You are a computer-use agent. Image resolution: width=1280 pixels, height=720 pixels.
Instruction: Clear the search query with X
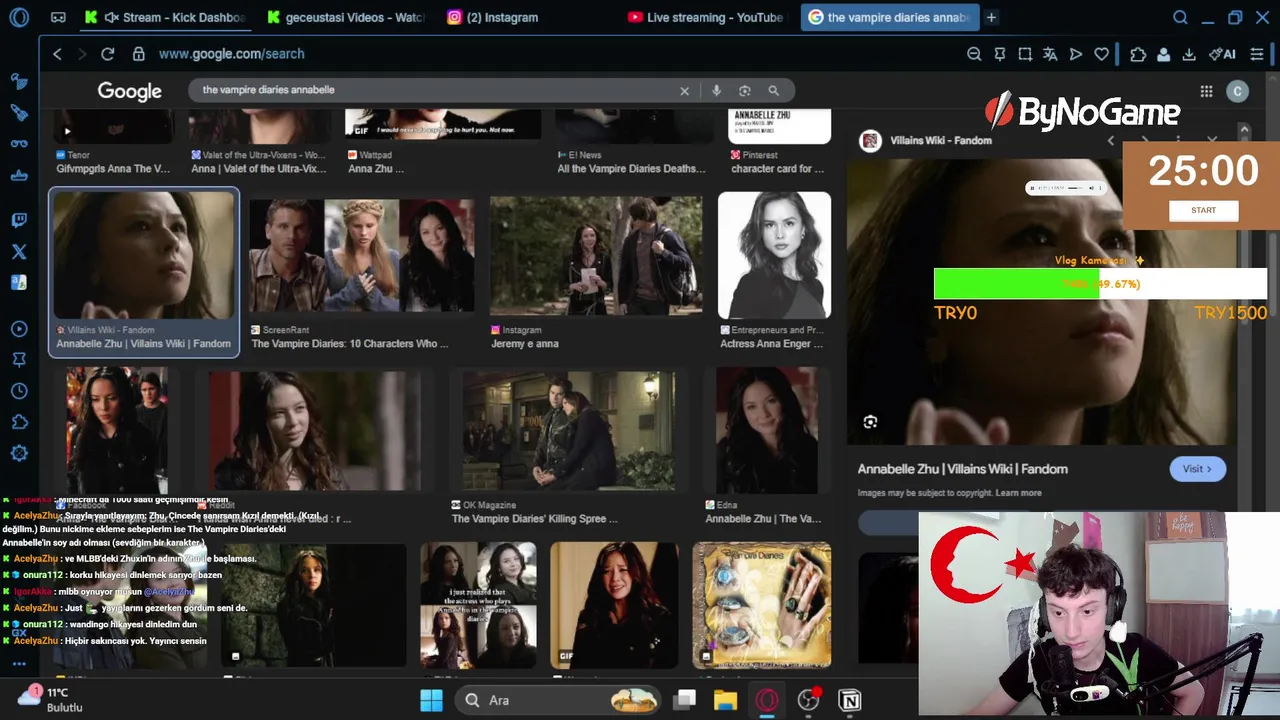(x=684, y=91)
